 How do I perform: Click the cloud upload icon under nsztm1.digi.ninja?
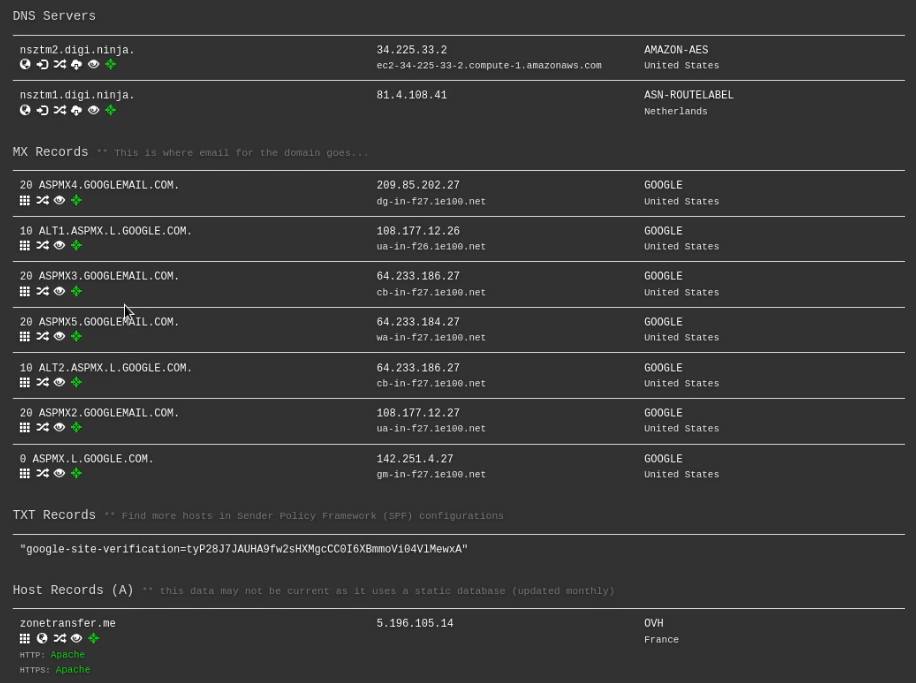point(76,110)
